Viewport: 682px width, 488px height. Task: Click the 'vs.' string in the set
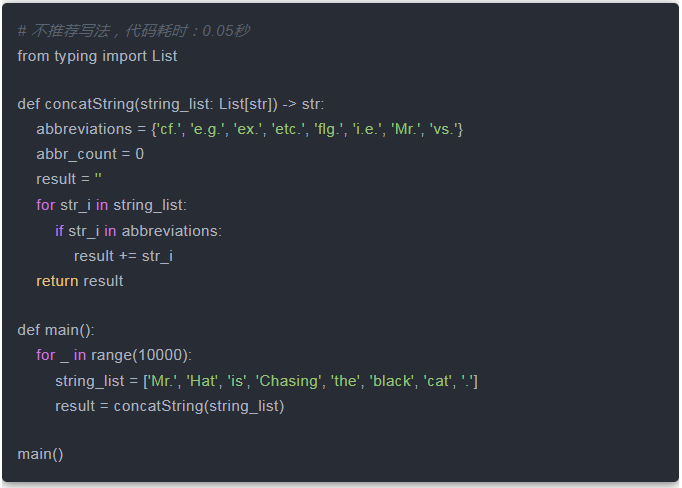(x=444, y=129)
